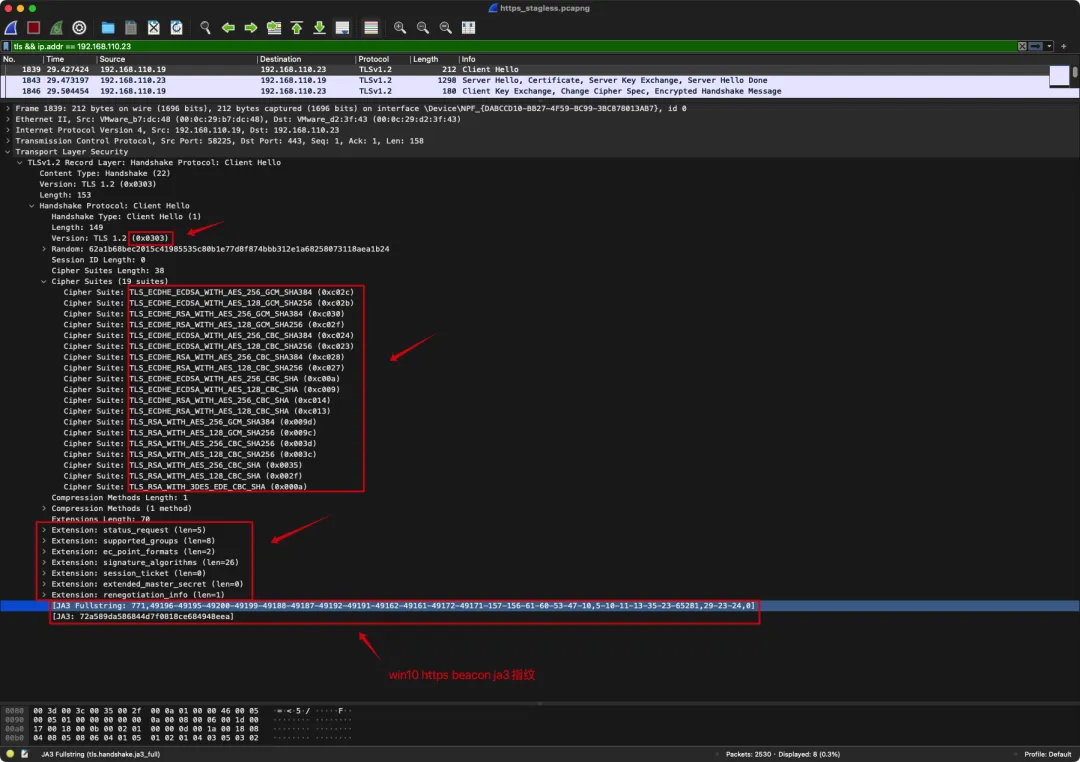The width and height of the screenshot is (1080, 762).
Task: Sort by the Length column
Action: tap(434, 59)
